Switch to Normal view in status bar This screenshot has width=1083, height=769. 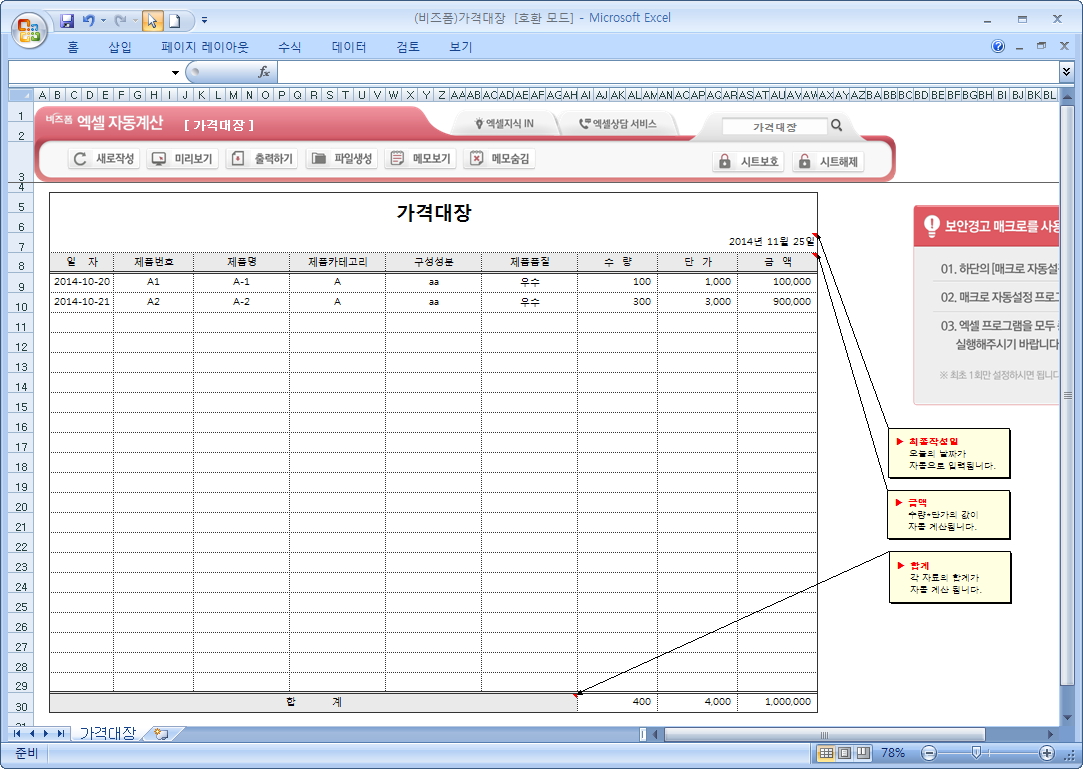(x=826, y=753)
